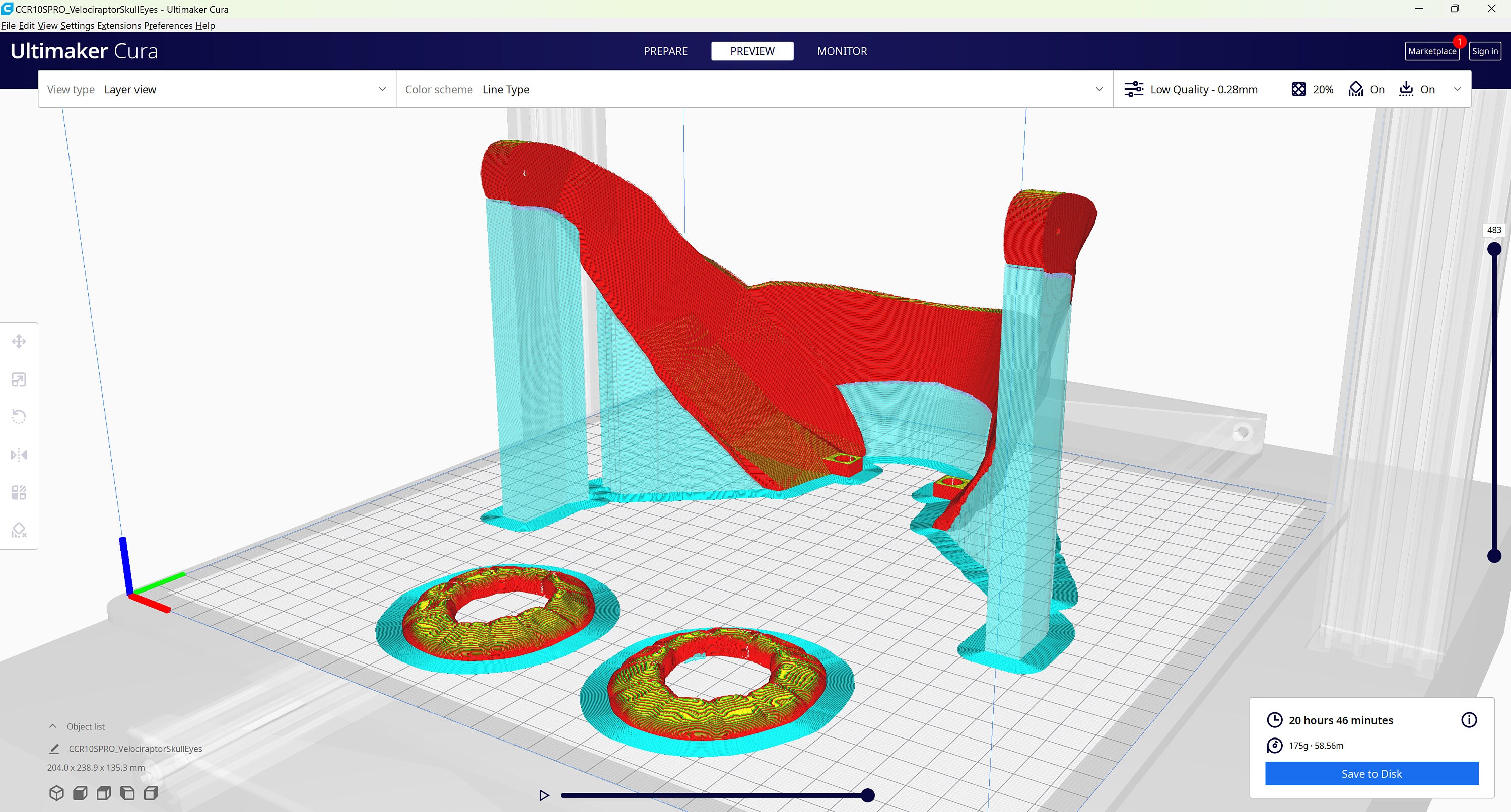Collapse the Object list
This screenshot has height=812, width=1511.
(53, 726)
